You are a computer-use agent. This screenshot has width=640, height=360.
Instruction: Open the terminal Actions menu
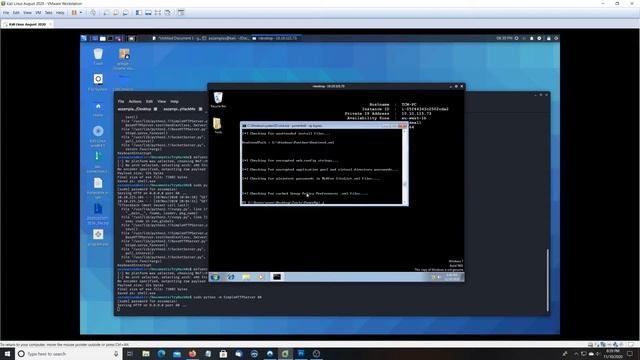pyautogui.click(x=135, y=101)
